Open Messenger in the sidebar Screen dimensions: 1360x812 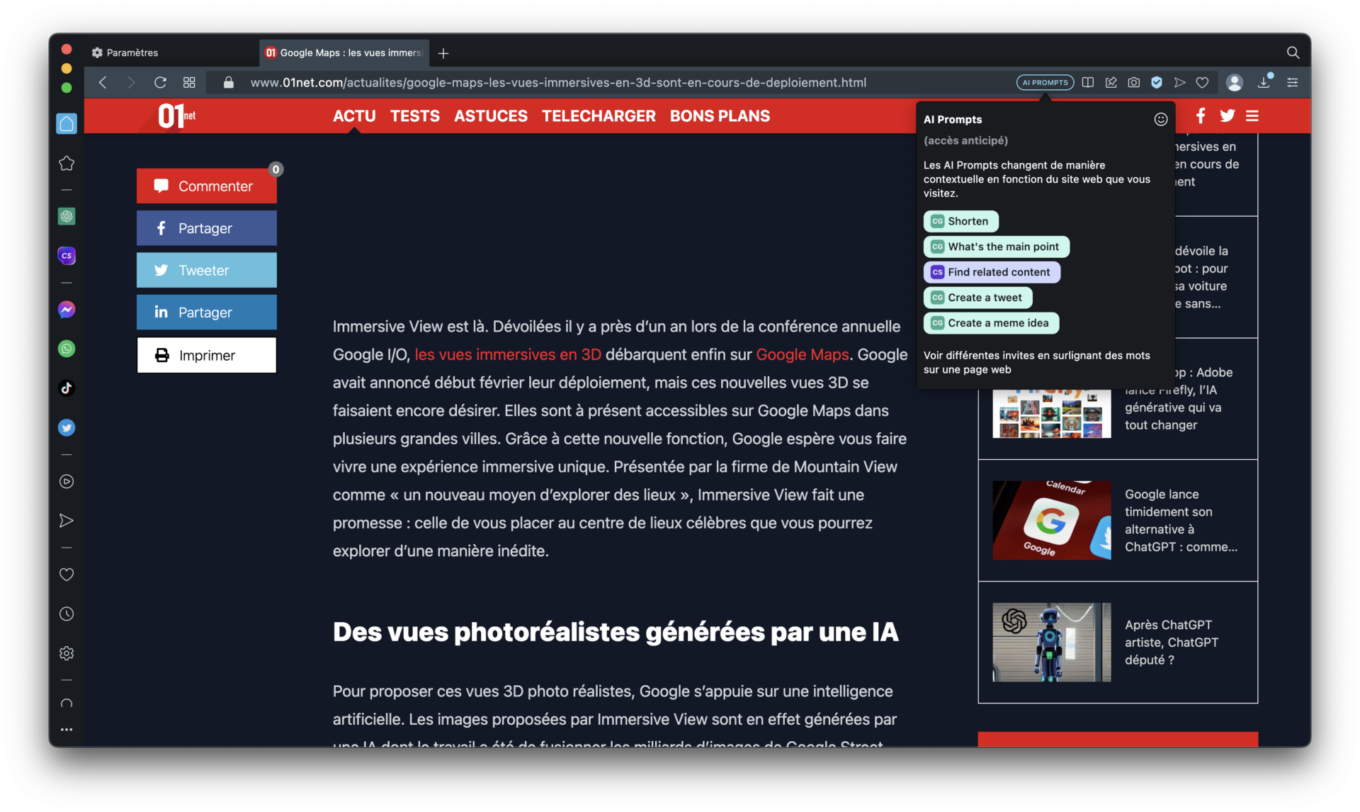[x=67, y=310]
